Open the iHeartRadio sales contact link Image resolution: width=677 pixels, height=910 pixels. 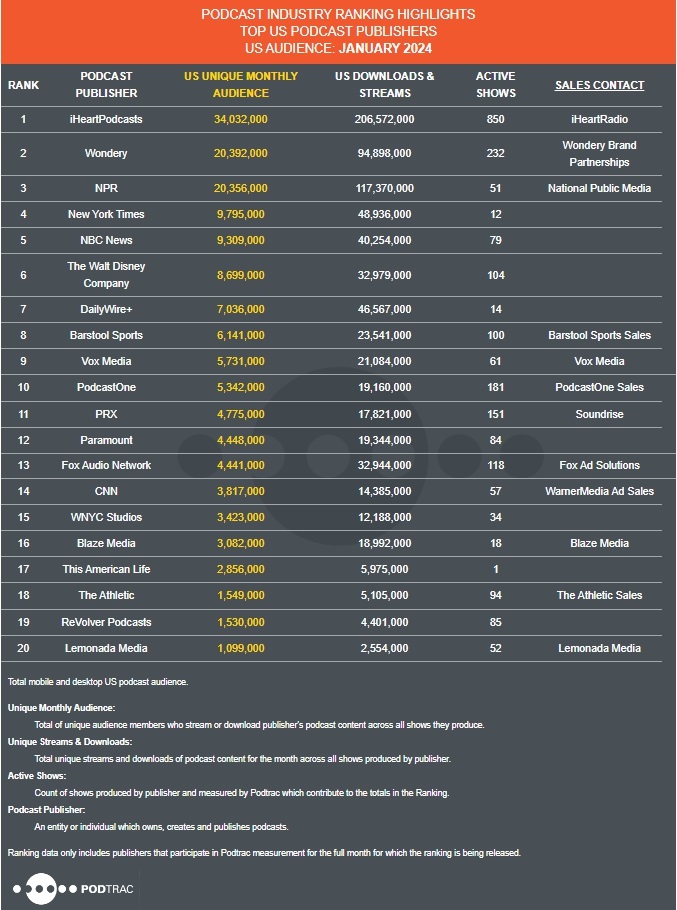pyautogui.click(x=599, y=119)
